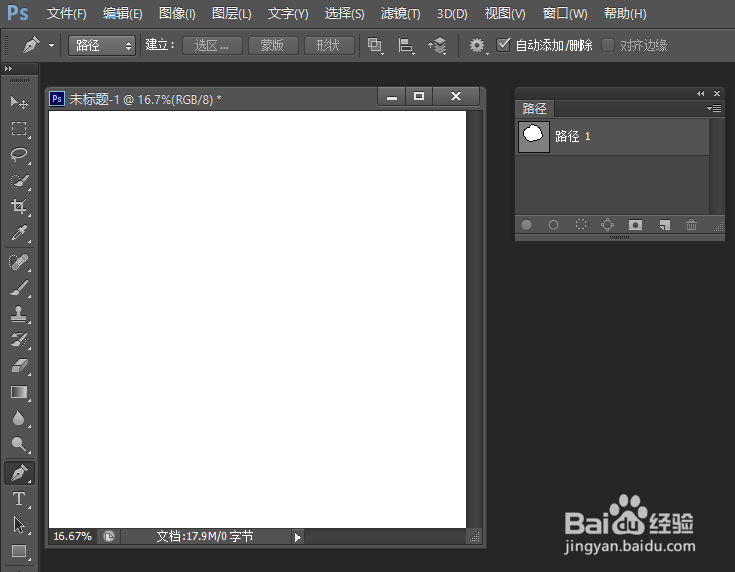735x572 pixels.
Task: Select the Spot Healing Brush tool
Action: [19, 261]
